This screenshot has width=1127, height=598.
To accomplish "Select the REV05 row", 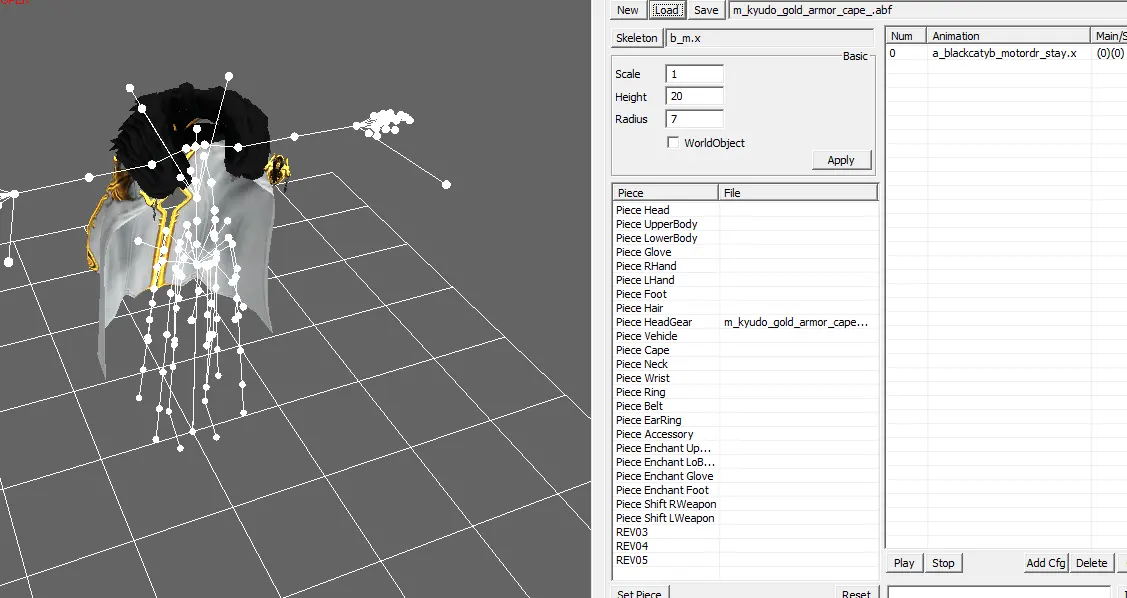I will coord(745,561).
